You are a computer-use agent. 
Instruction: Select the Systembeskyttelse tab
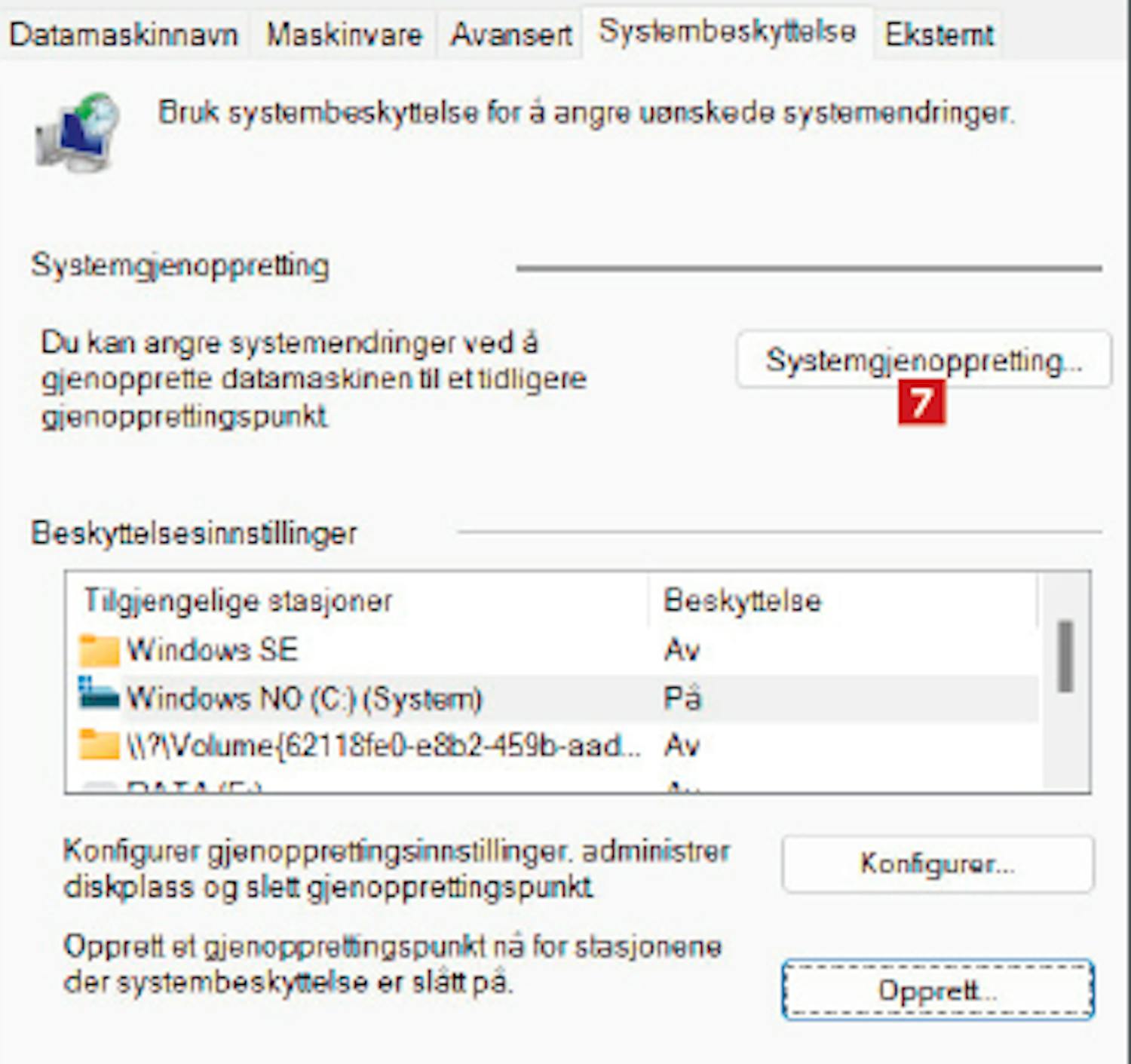[727, 32]
